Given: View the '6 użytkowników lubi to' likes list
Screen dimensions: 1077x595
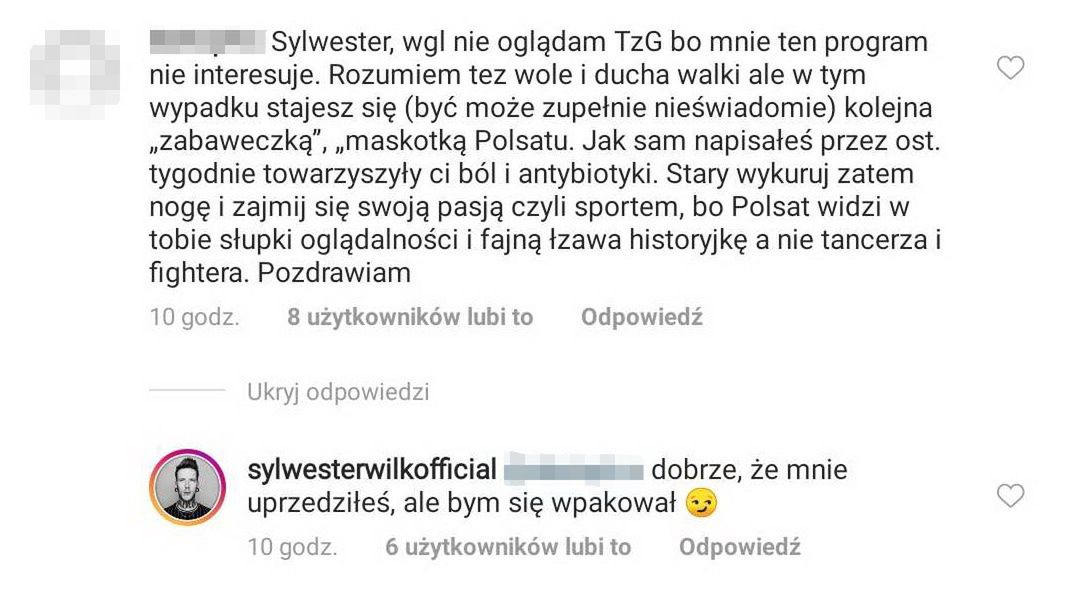Looking at the screenshot, I should click(x=508, y=546).
